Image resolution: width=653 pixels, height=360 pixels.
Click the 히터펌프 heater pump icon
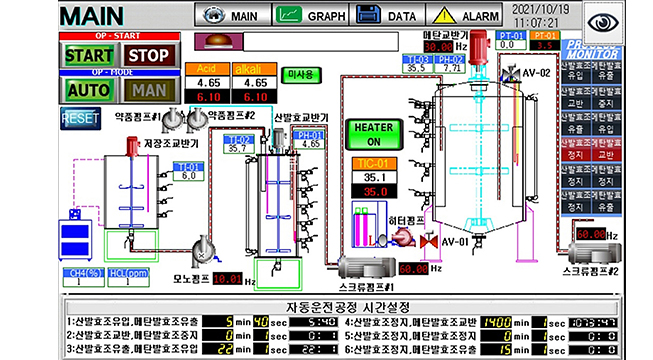coord(403,238)
